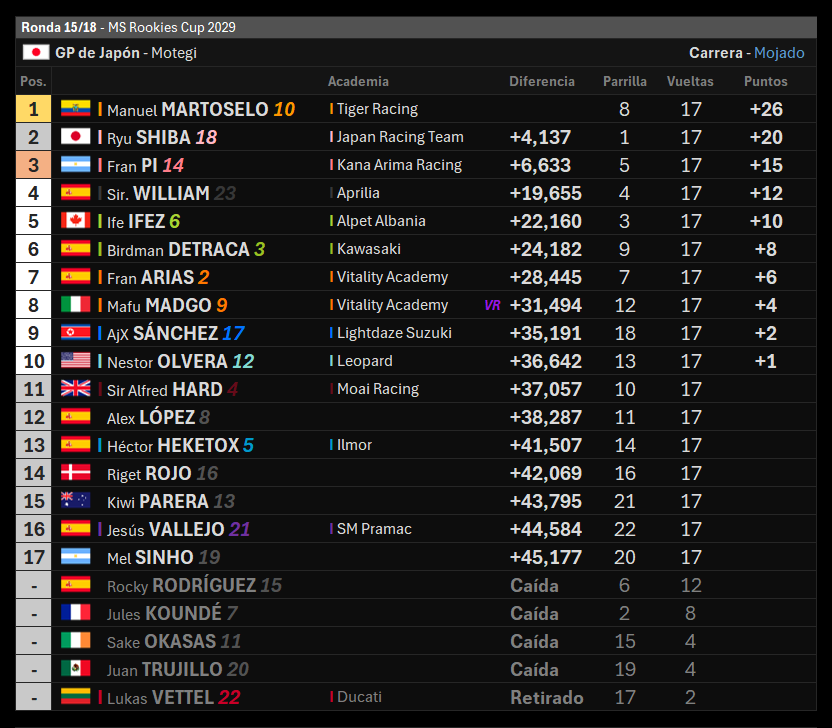The image size is (832, 728).
Task: Click the Spain flag beside Birdman Detraca
Action: (x=75, y=248)
